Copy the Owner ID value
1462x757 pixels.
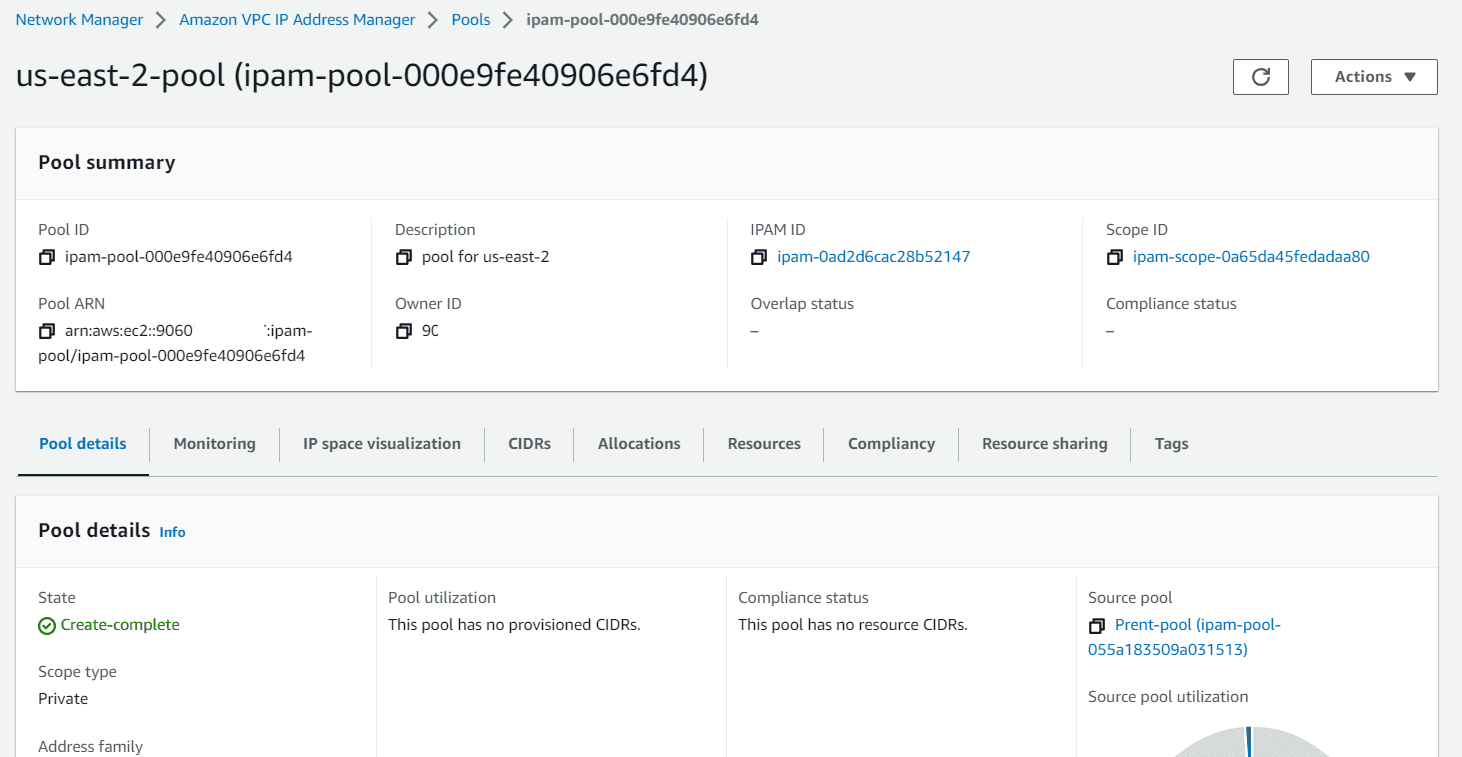point(404,331)
